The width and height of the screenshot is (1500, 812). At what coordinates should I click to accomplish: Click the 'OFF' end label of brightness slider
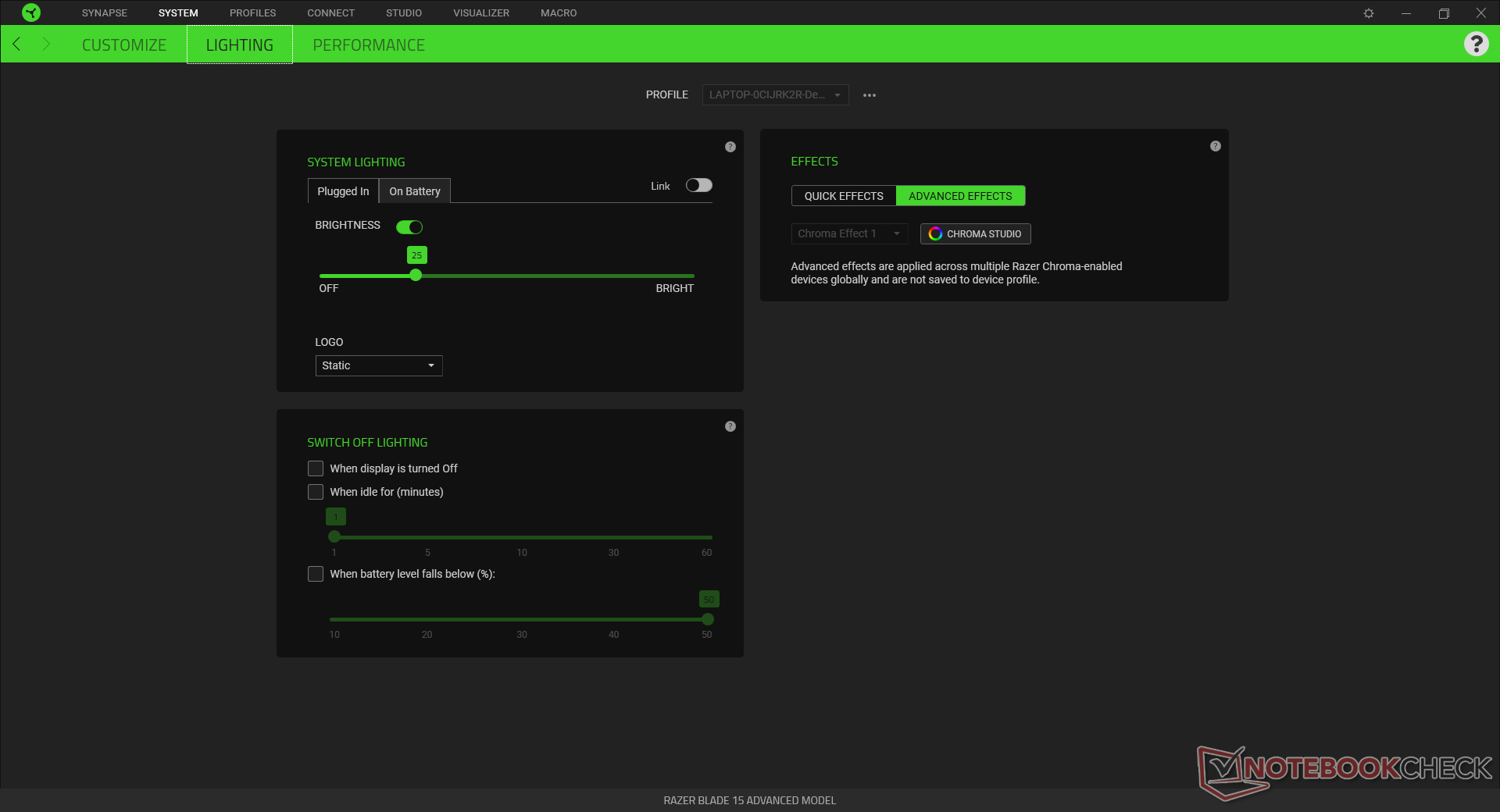point(328,288)
